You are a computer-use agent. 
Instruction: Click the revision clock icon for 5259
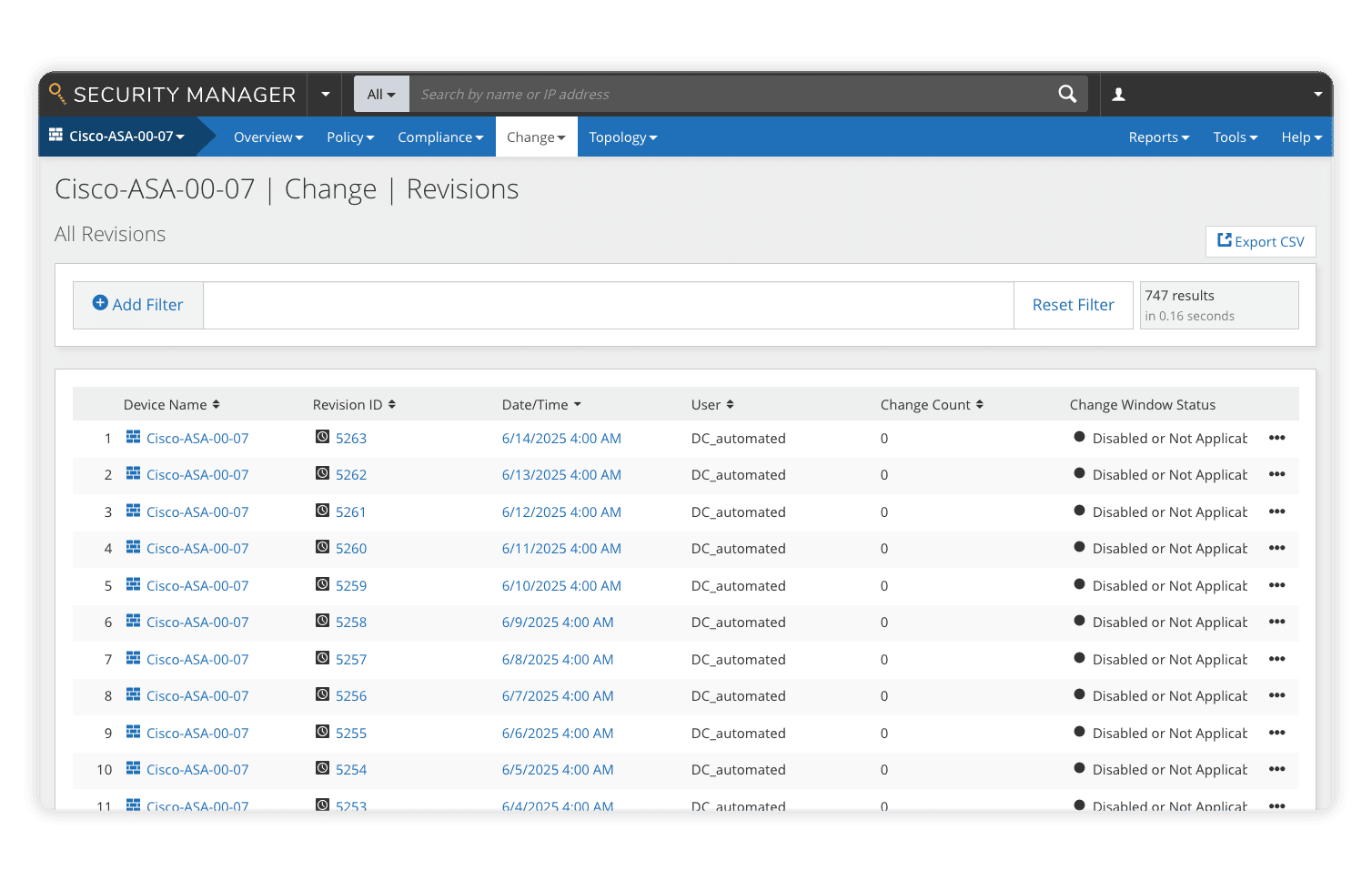pyautogui.click(x=322, y=584)
